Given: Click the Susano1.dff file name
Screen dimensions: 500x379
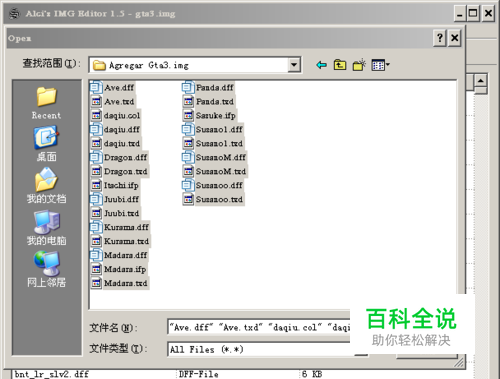Looking at the screenshot, I should [x=219, y=130].
